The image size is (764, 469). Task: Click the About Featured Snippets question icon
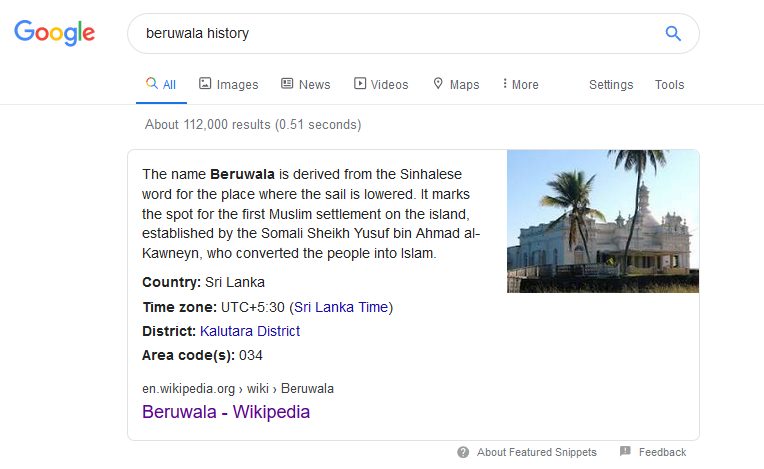point(463,452)
